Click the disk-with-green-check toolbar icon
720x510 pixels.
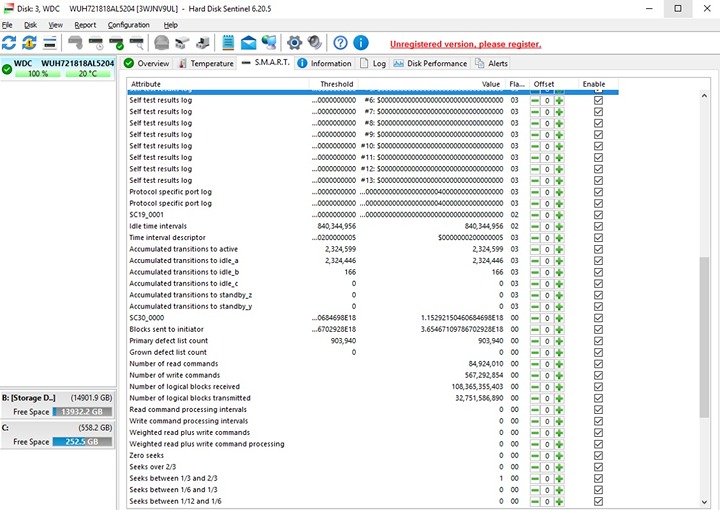pyautogui.click(x=116, y=43)
